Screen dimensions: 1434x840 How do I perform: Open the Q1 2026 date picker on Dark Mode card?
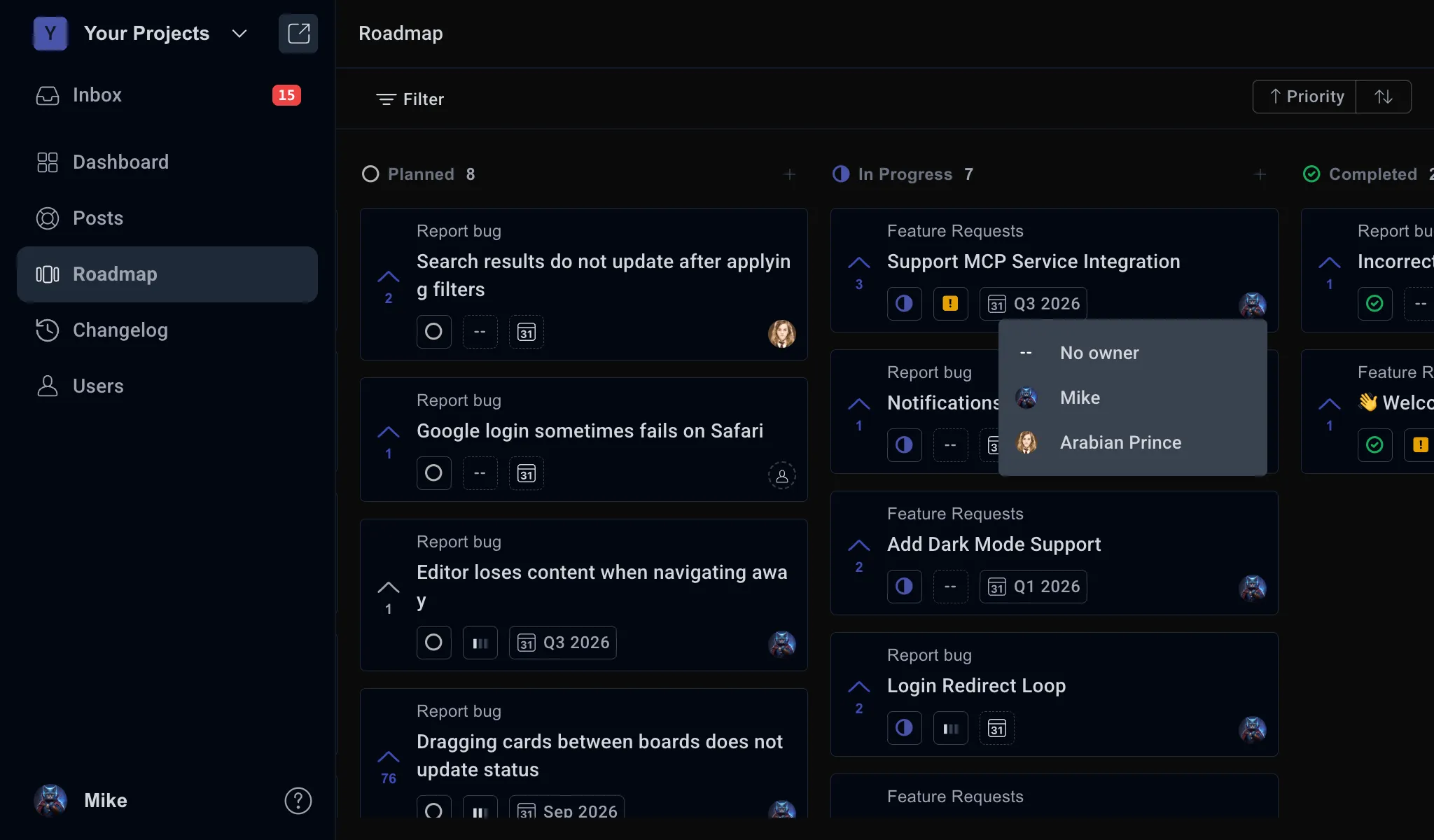(x=1033, y=587)
